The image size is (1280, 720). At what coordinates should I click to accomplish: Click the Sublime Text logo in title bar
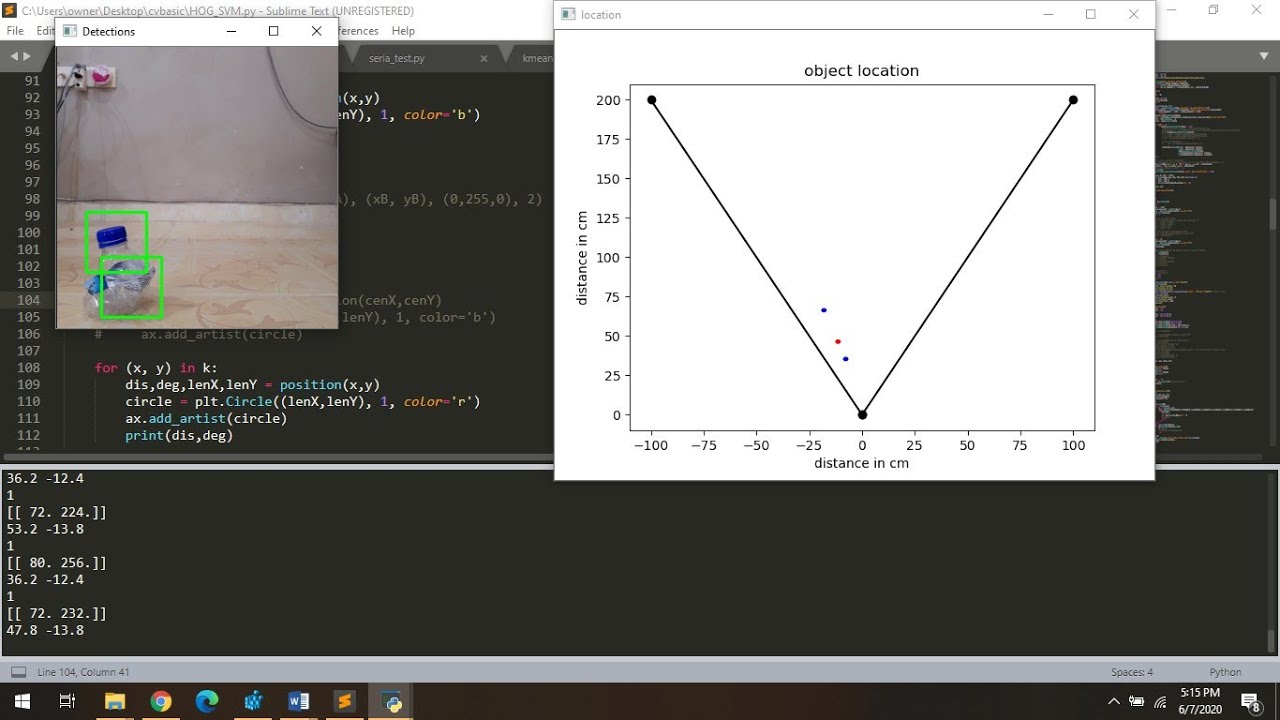coord(10,11)
